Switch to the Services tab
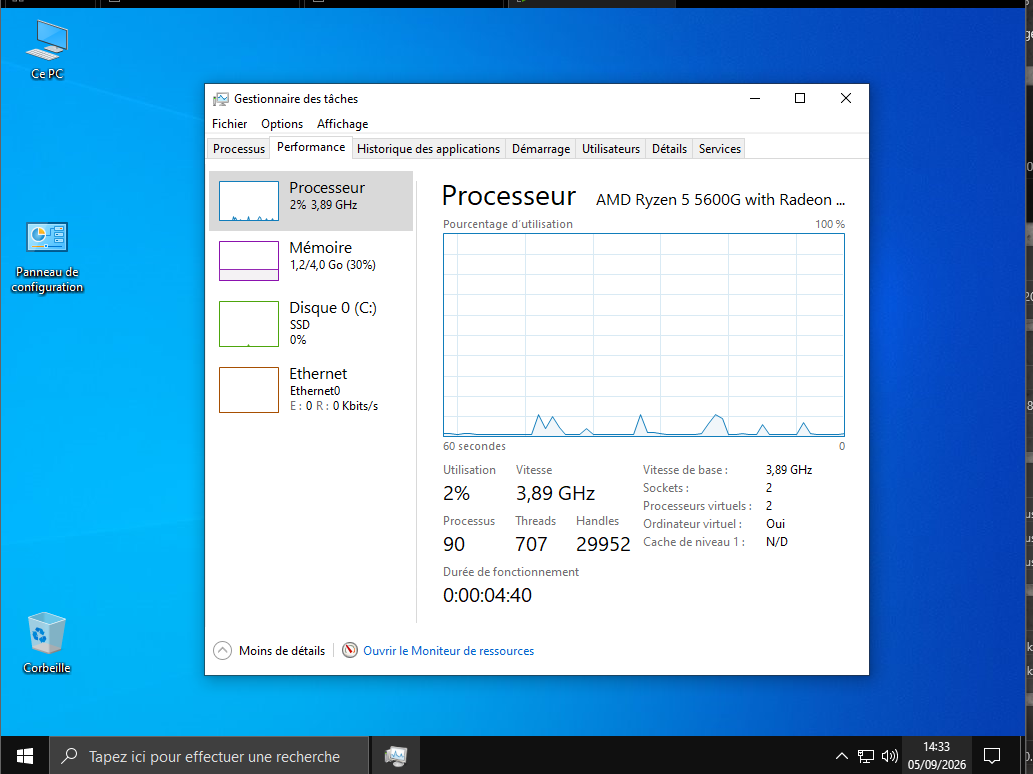This screenshot has width=1033, height=774. (x=719, y=149)
